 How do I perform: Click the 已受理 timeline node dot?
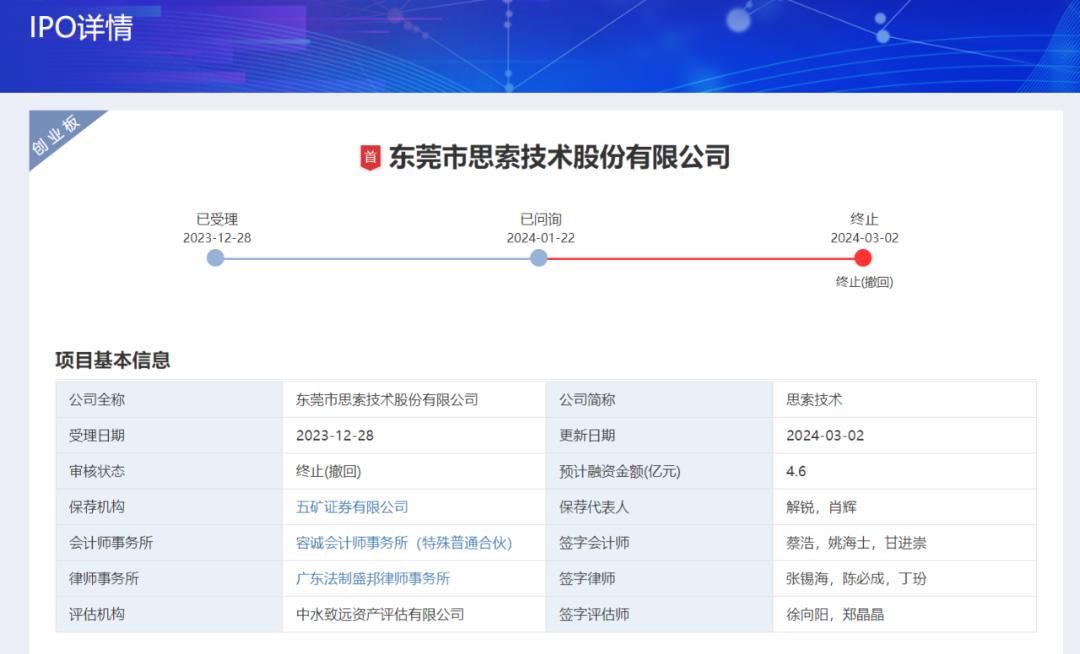(x=215, y=257)
